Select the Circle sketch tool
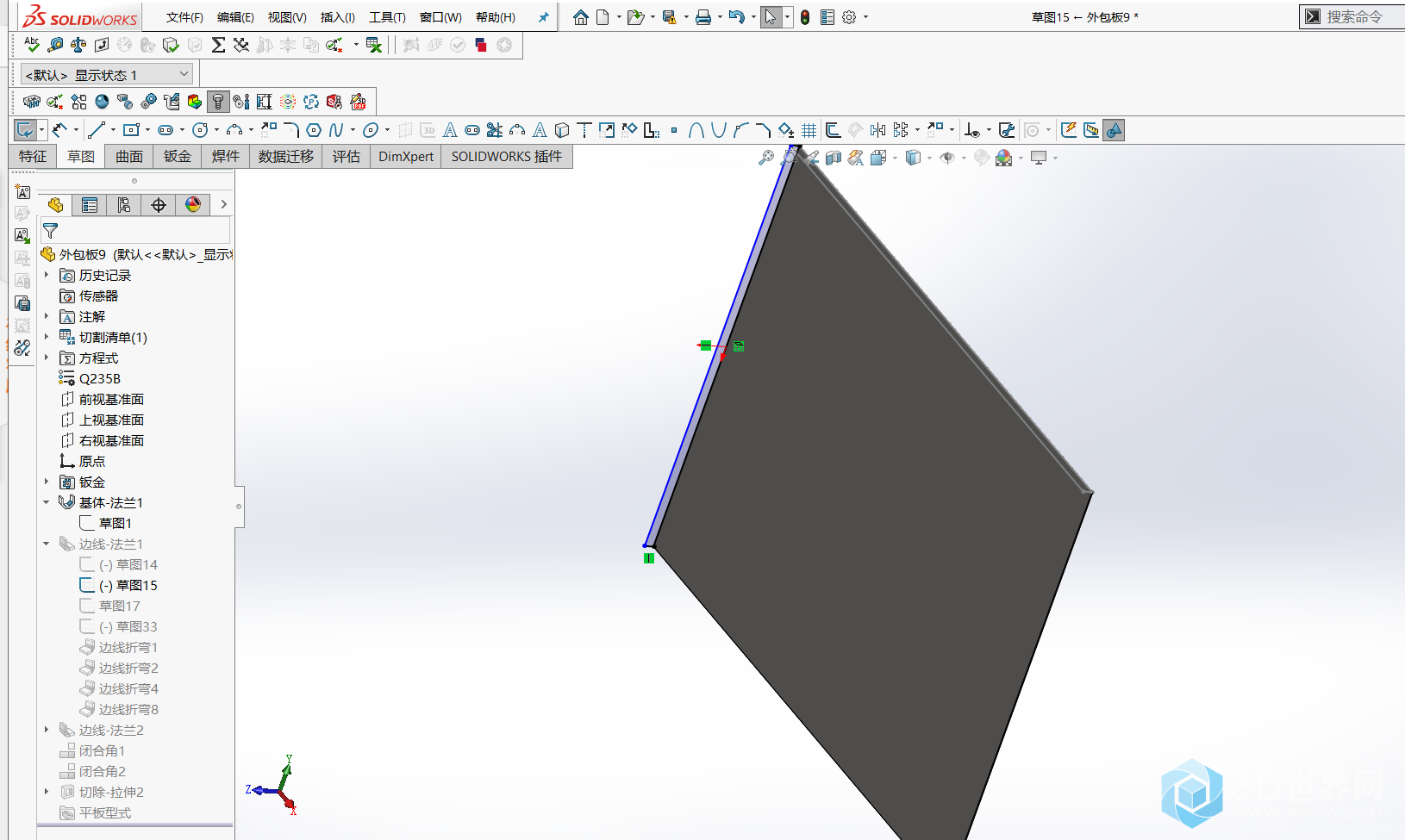This screenshot has height=840, width=1405. point(200,130)
